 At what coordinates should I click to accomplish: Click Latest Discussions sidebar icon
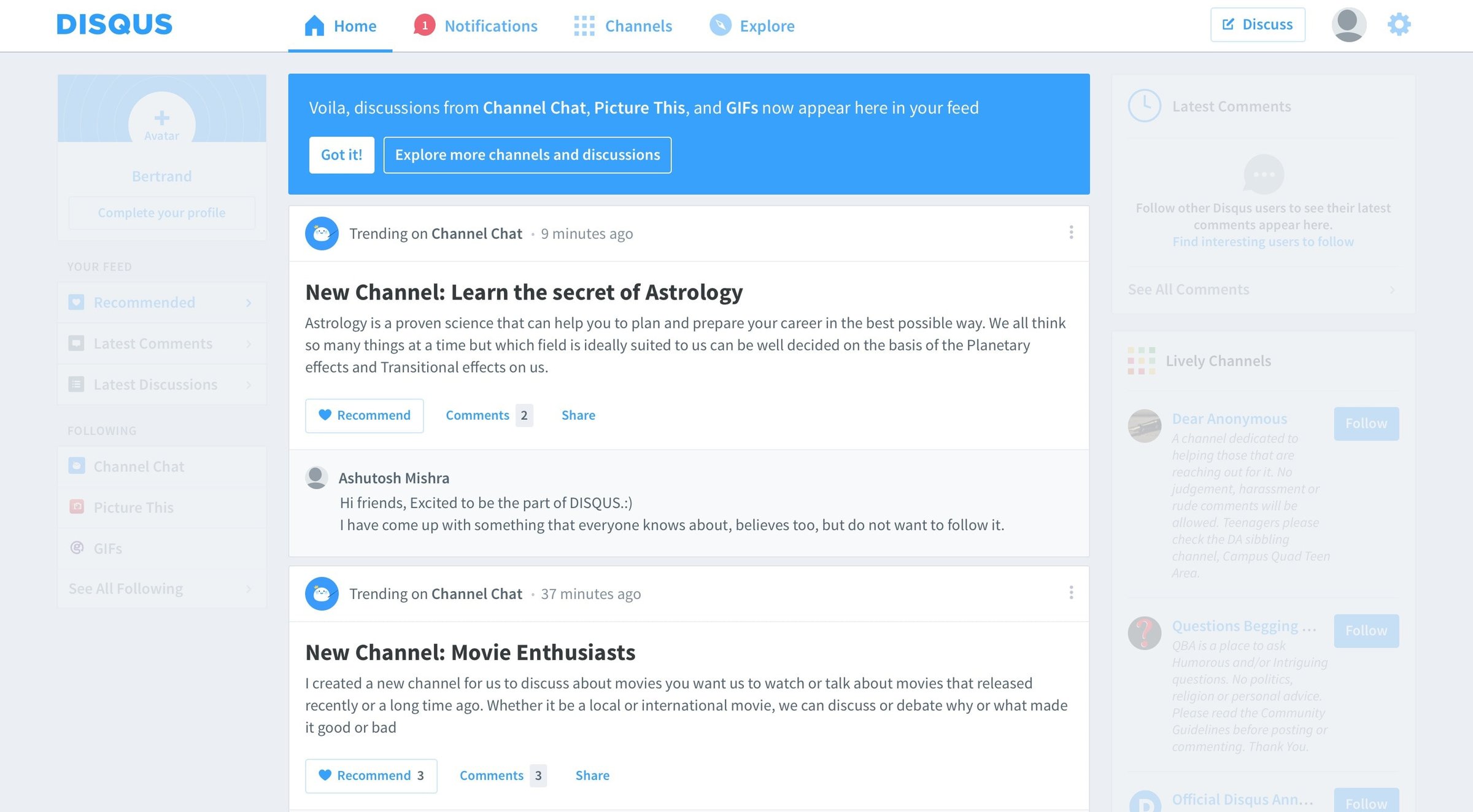(x=76, y=384)
